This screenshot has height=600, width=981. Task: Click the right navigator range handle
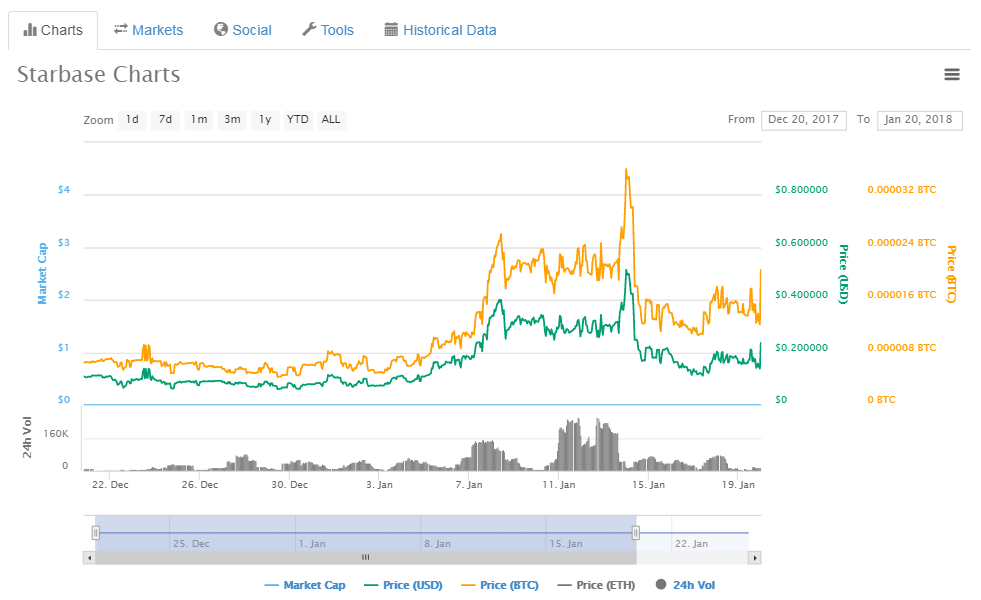pos(636,532)
